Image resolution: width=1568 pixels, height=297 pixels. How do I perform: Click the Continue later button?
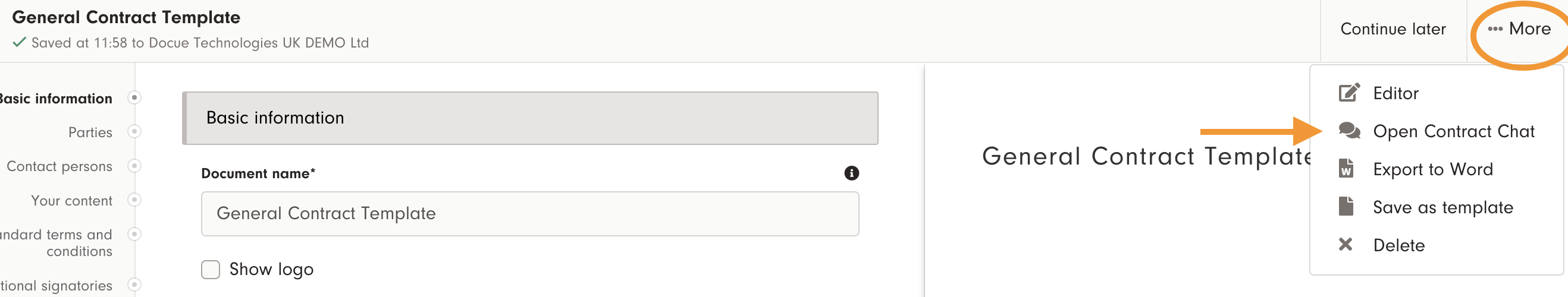click(1393, 29)
